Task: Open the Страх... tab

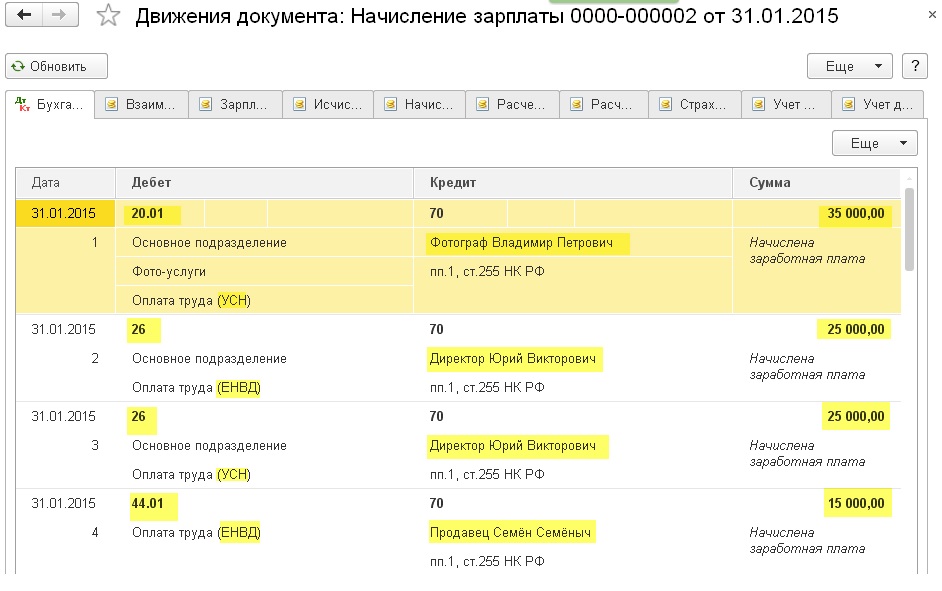Action: (x=695, y=105)
